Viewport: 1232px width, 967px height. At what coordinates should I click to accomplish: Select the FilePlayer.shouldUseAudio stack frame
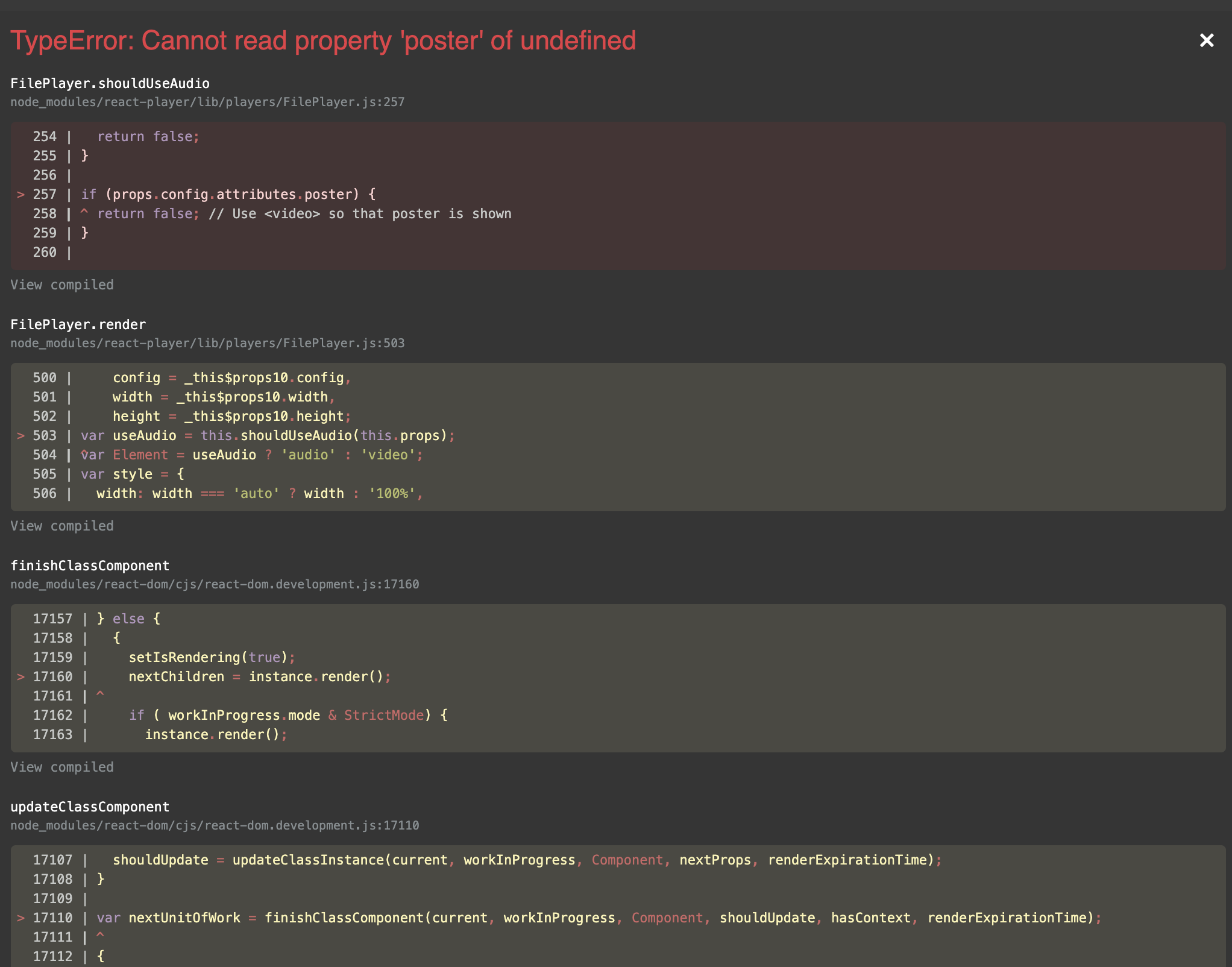tap(110, 83)
